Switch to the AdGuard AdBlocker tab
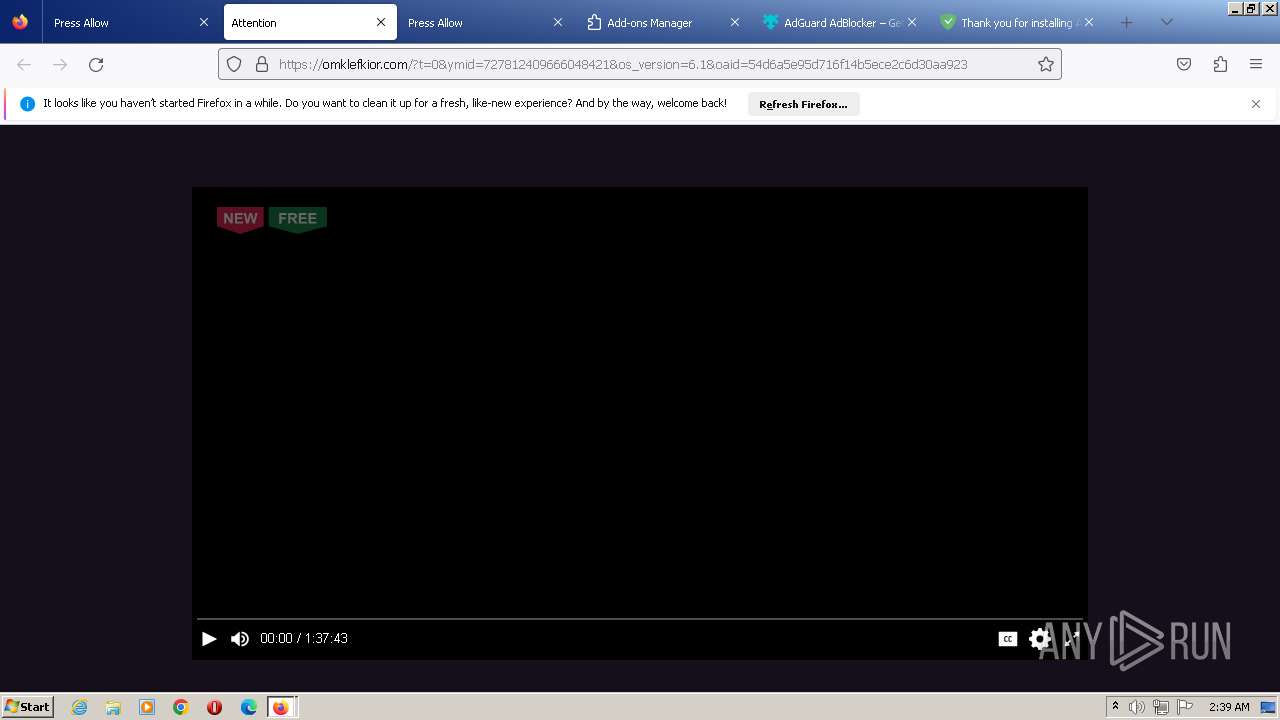 point(841,22)
